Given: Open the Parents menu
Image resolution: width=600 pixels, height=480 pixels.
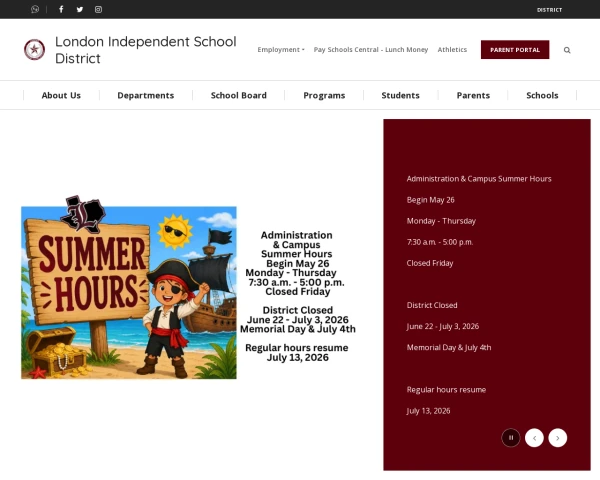Looking at the screenshot, I should [x=473, y=95].
